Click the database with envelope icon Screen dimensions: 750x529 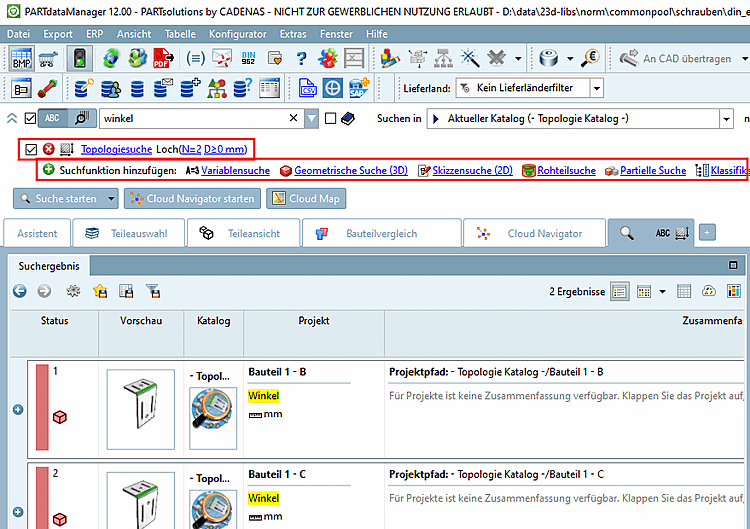click(x=163, y=88)
